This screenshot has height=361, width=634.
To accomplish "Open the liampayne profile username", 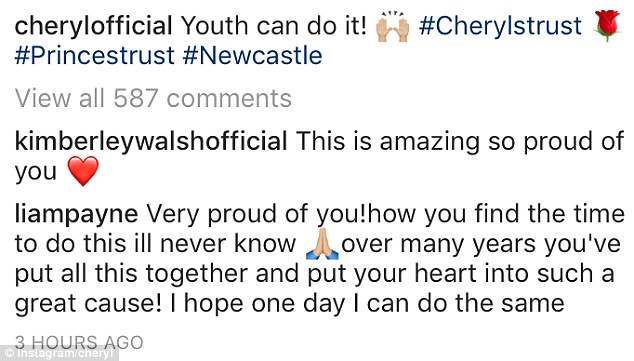I will coord(76,214).
